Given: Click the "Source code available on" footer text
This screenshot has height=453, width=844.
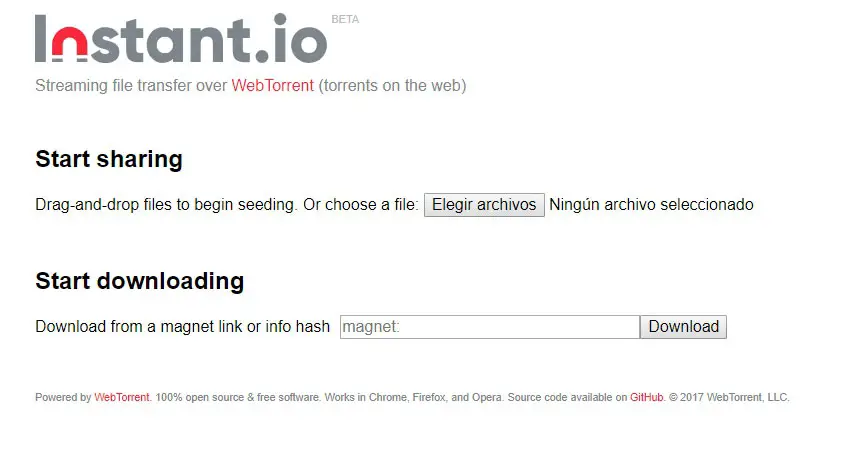Looking at the screenshot, I should point(567,397).
